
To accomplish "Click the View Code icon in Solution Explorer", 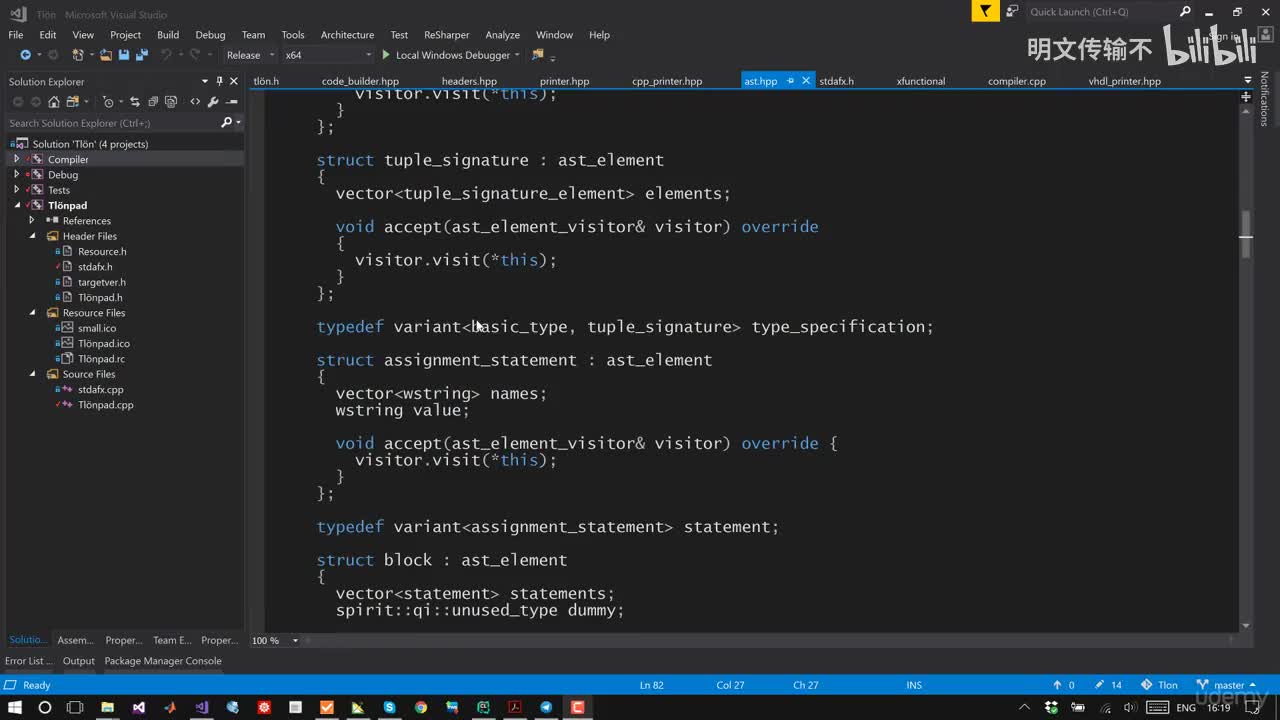I will (195, 102).
